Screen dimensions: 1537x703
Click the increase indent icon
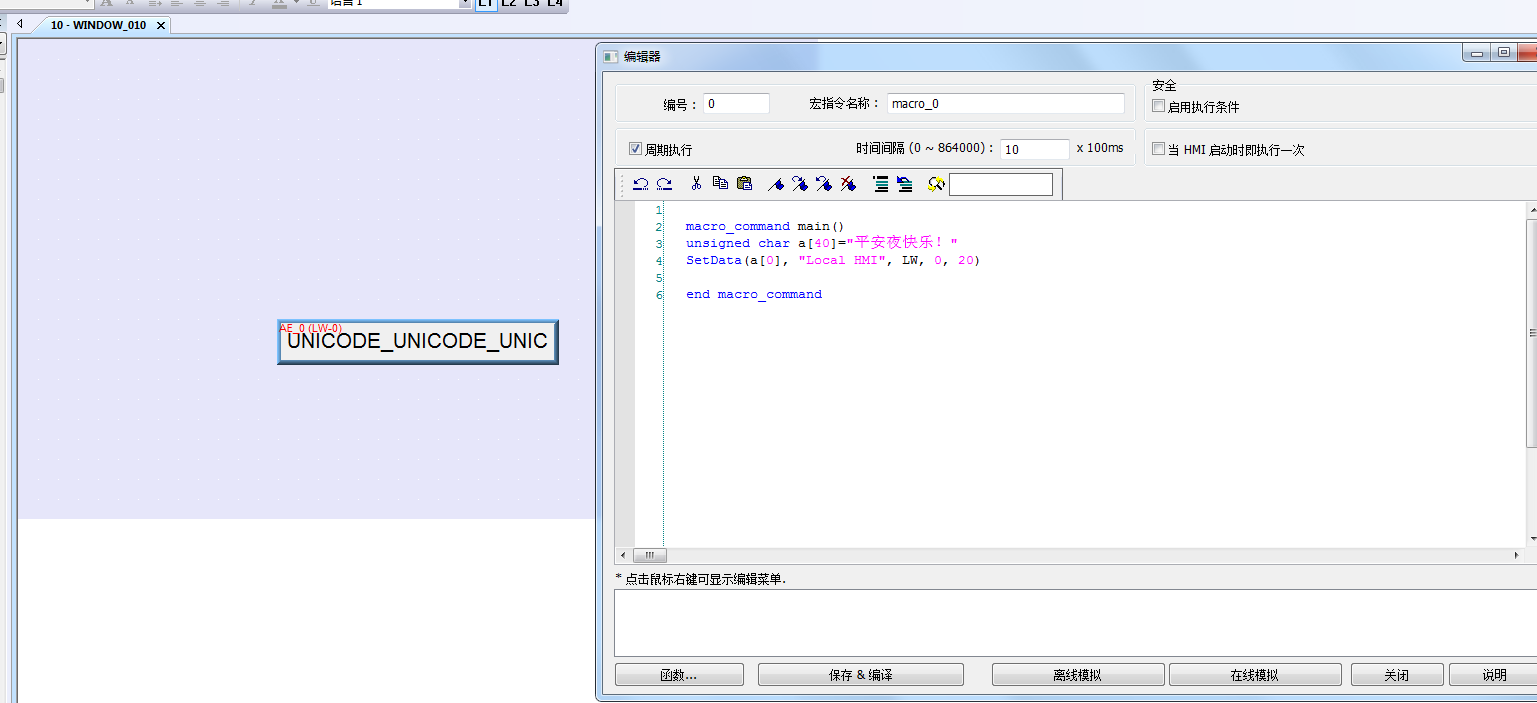880,184
